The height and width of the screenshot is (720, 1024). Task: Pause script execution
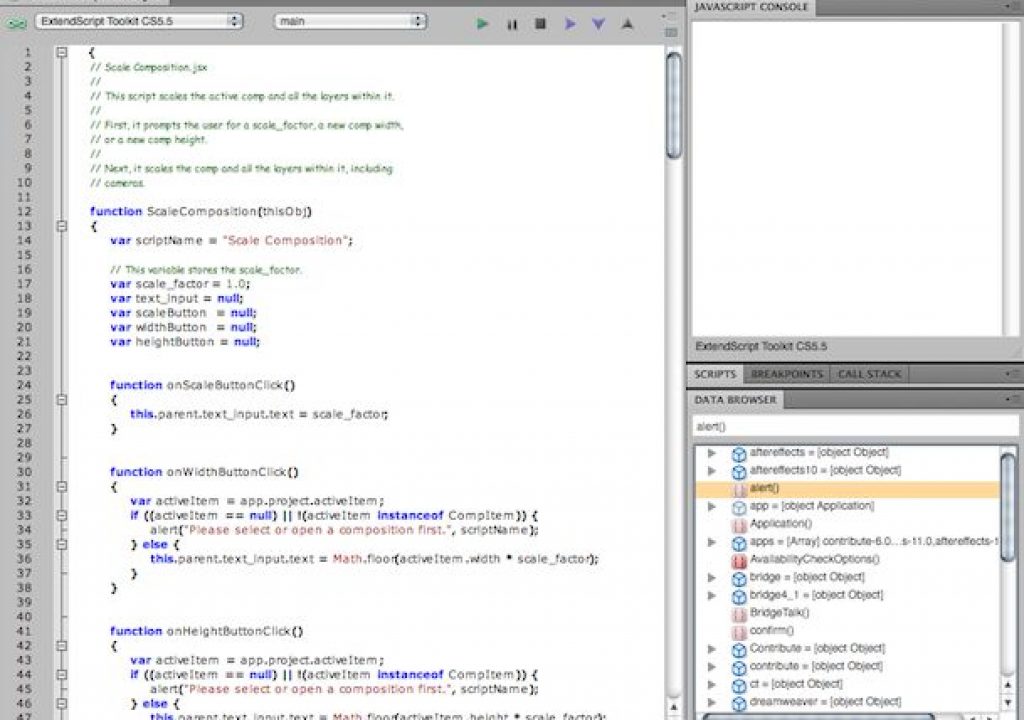[512, 25]
